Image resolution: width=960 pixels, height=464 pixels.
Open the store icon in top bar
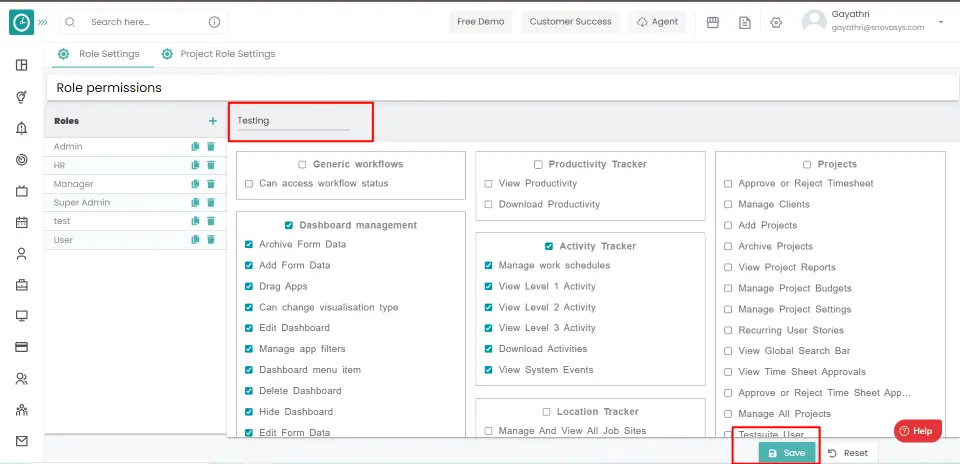(713, 22)
